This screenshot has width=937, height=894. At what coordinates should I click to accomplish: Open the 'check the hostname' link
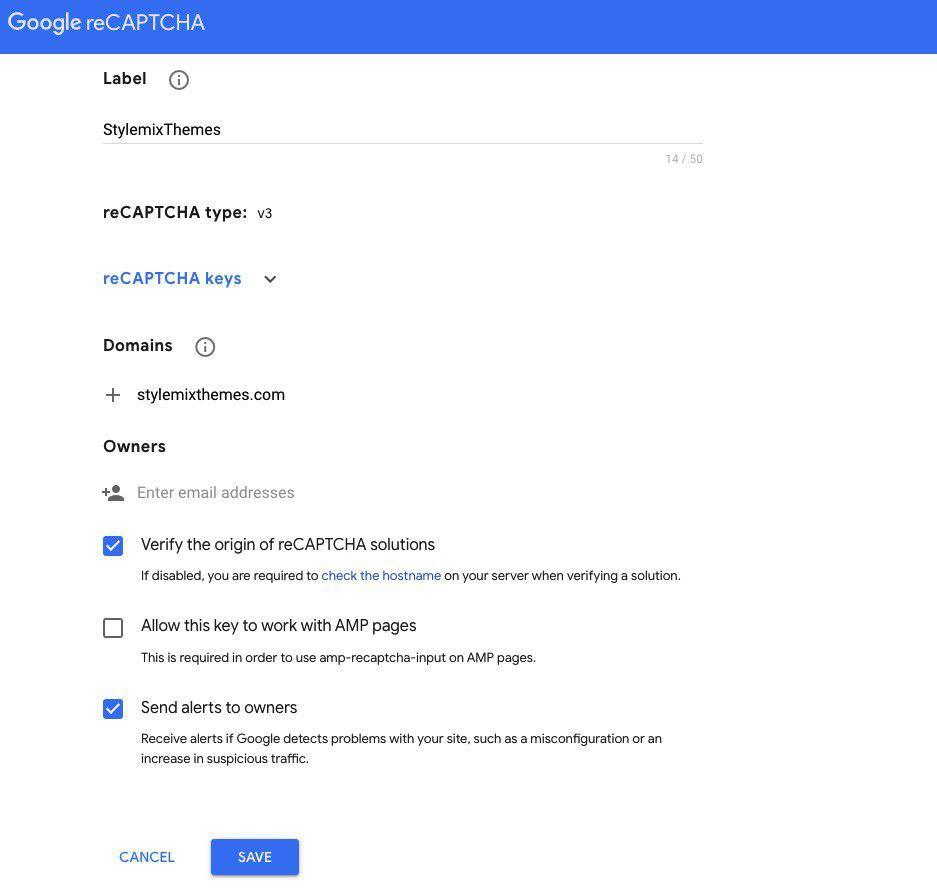point(381,576)
